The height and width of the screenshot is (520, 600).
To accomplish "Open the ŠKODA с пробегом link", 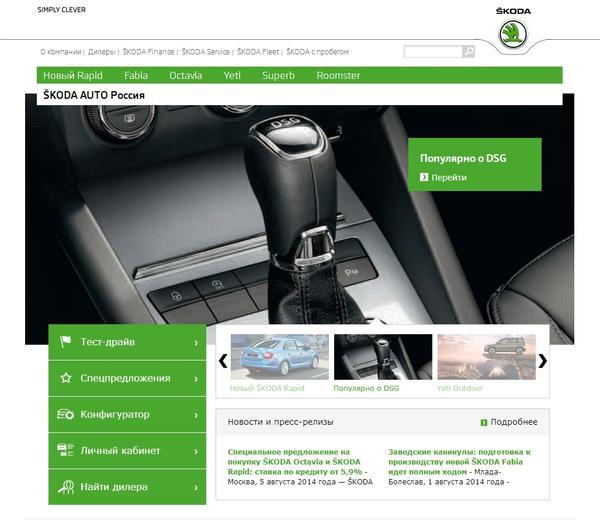I will [x=317, y=52].
